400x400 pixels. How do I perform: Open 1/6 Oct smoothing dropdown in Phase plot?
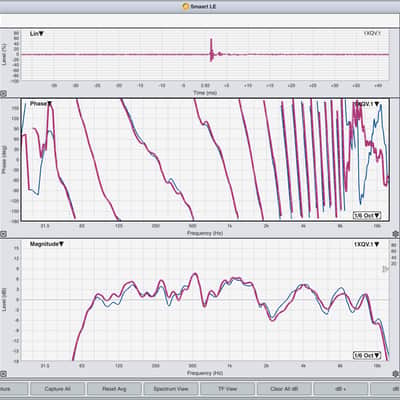367,215
